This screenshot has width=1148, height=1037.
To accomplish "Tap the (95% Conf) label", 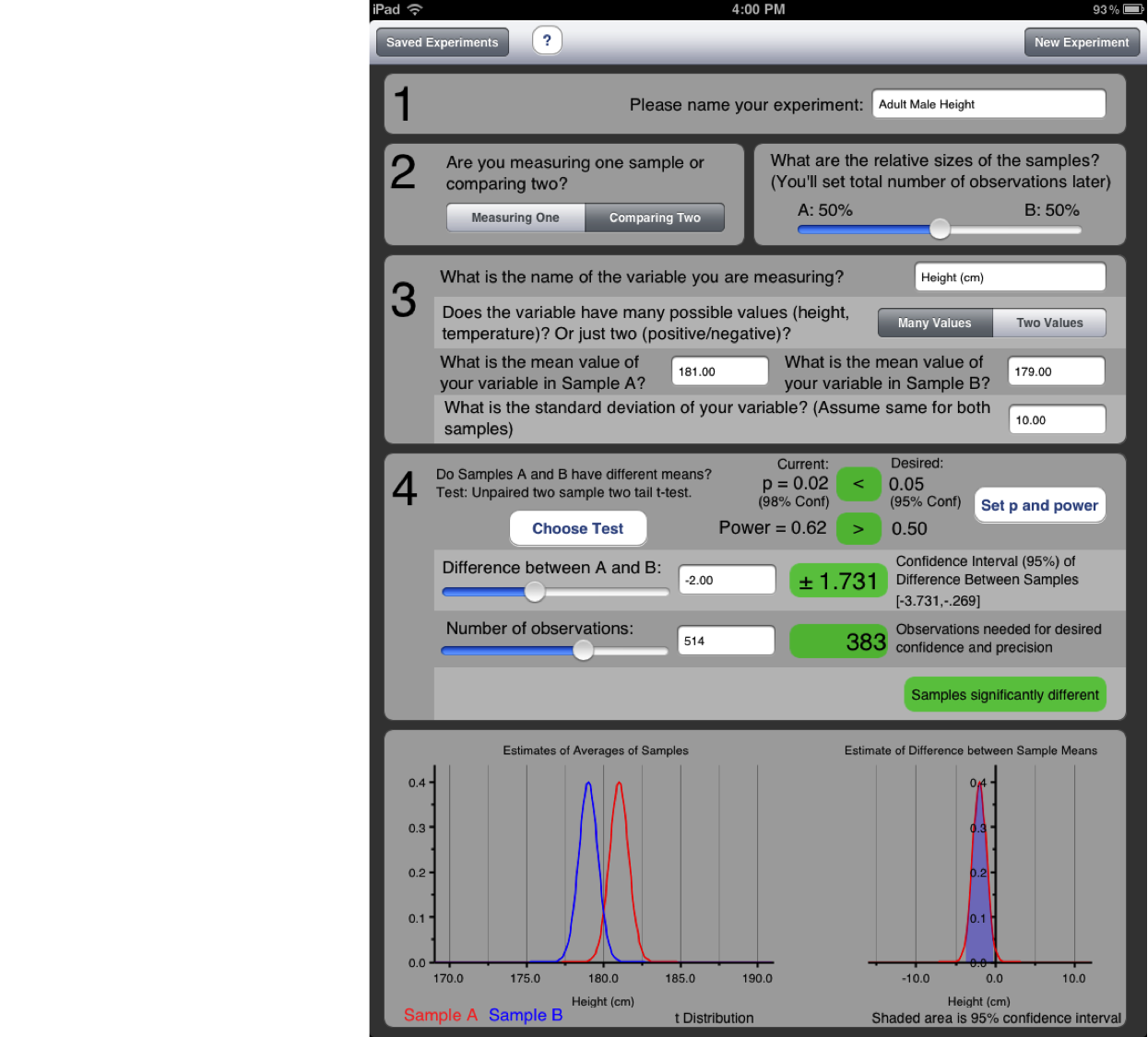I will click(926, 501).
